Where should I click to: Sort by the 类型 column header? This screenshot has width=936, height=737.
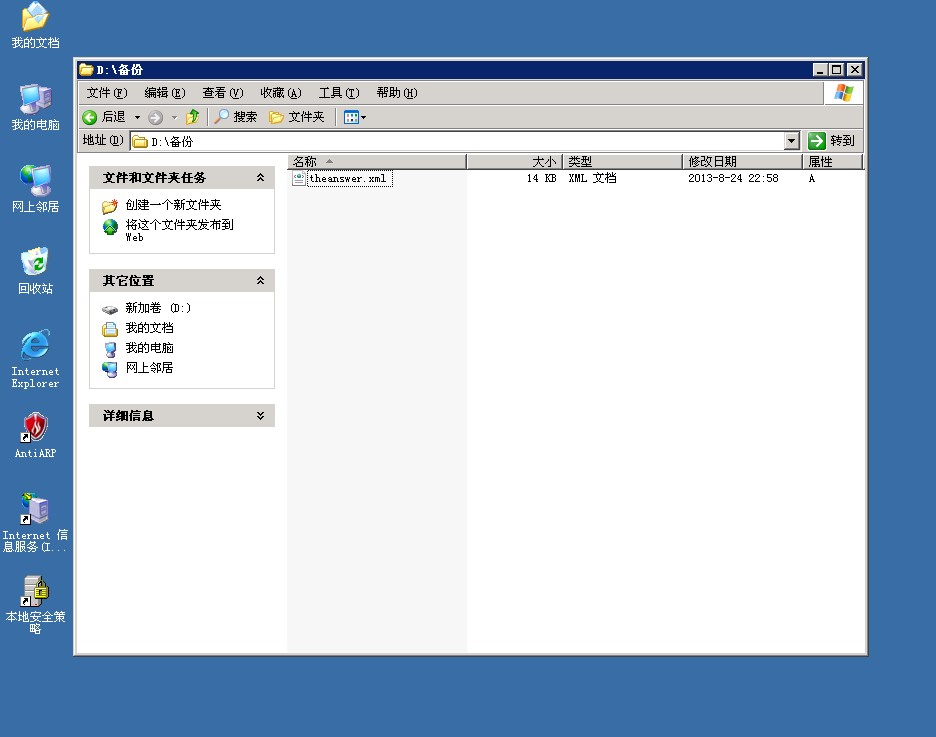623,161
